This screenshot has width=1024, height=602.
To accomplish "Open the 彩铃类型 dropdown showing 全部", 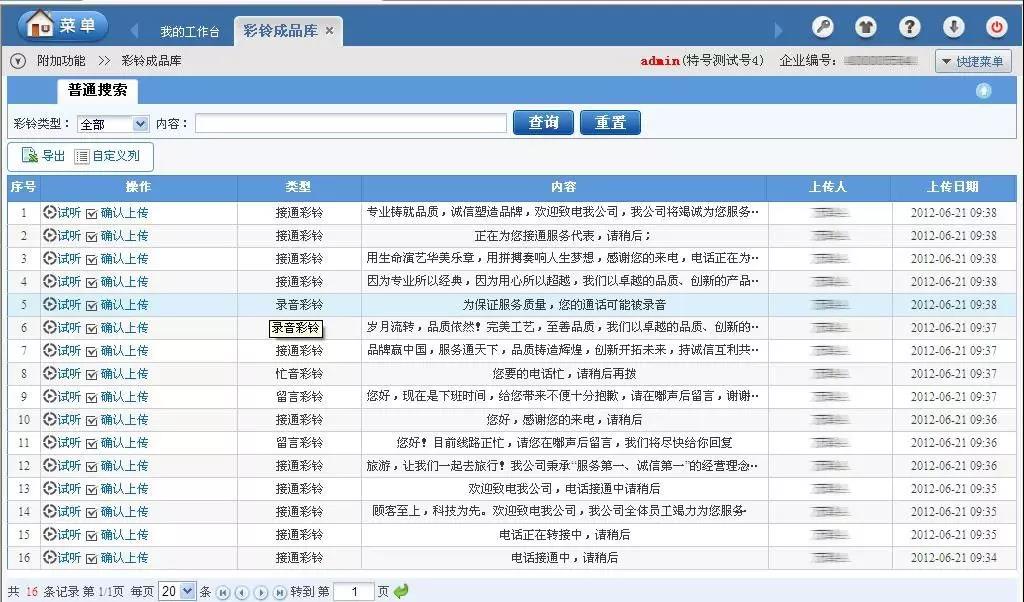I will tap(112, 124).
